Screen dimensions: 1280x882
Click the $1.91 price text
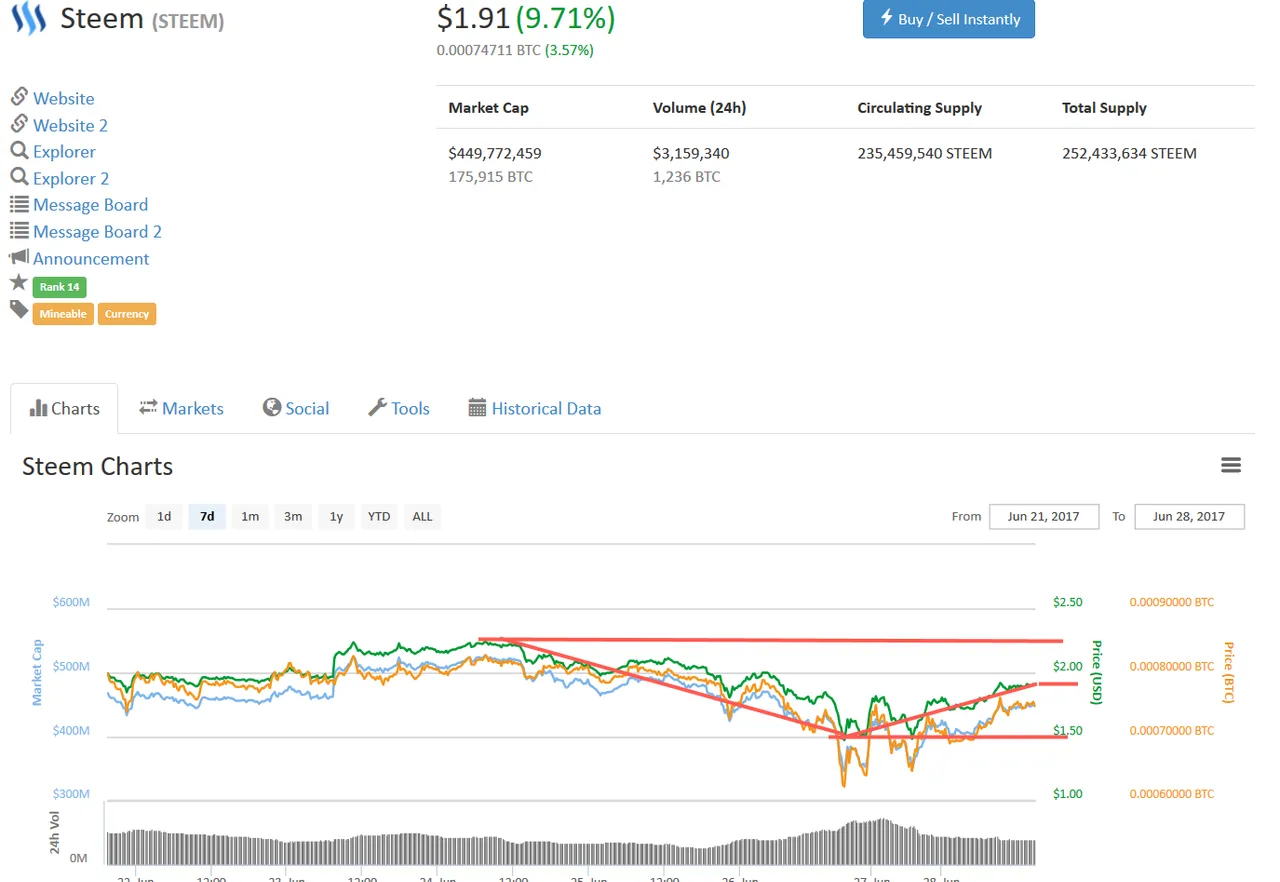[x=474, y=18]
